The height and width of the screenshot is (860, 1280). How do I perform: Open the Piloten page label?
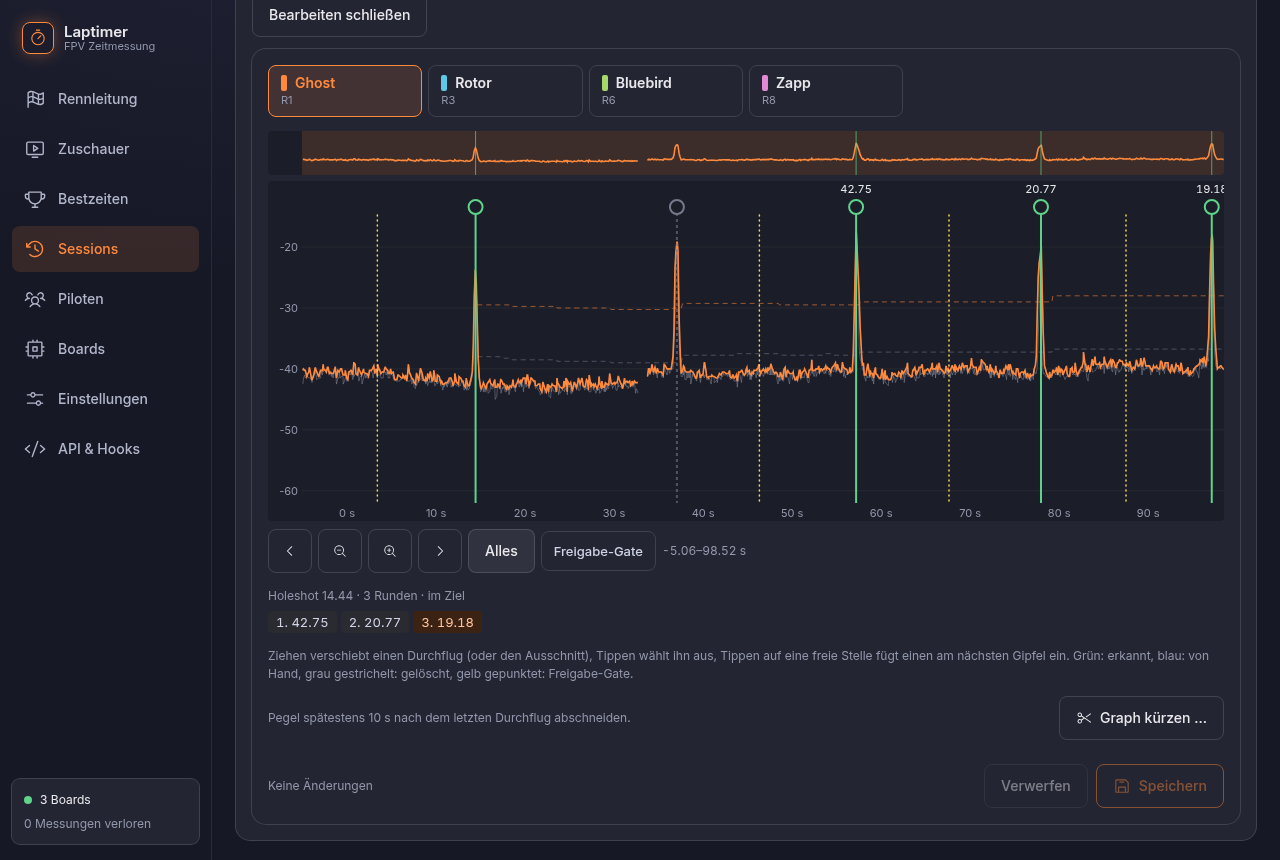point(81,299)
